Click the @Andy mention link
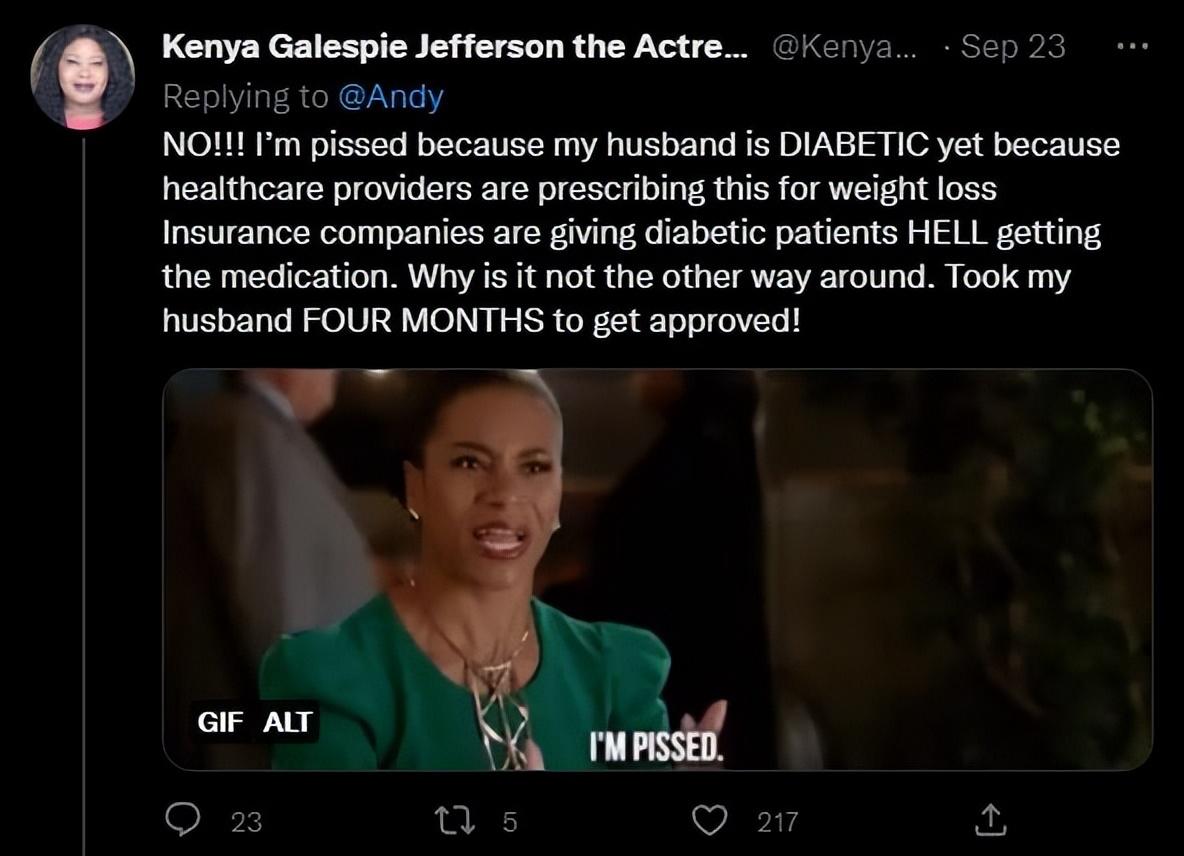1184x856 pixels. (390, 97)
